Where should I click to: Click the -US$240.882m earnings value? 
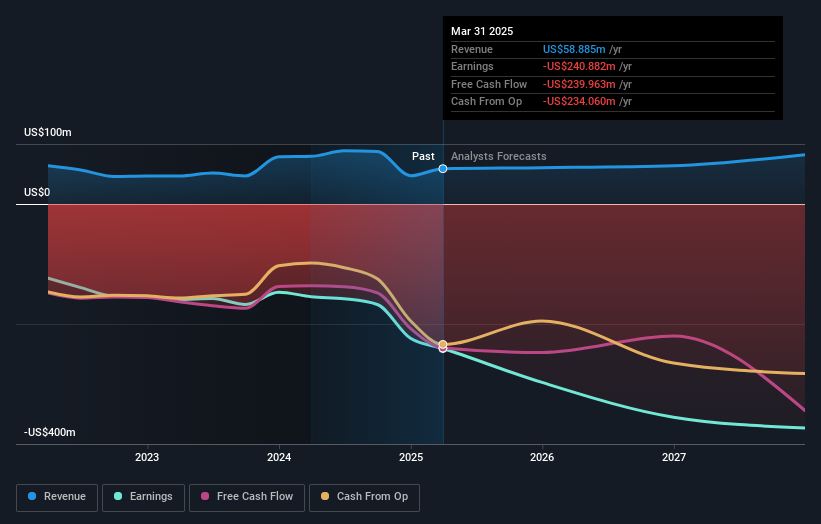pos(579,66)
